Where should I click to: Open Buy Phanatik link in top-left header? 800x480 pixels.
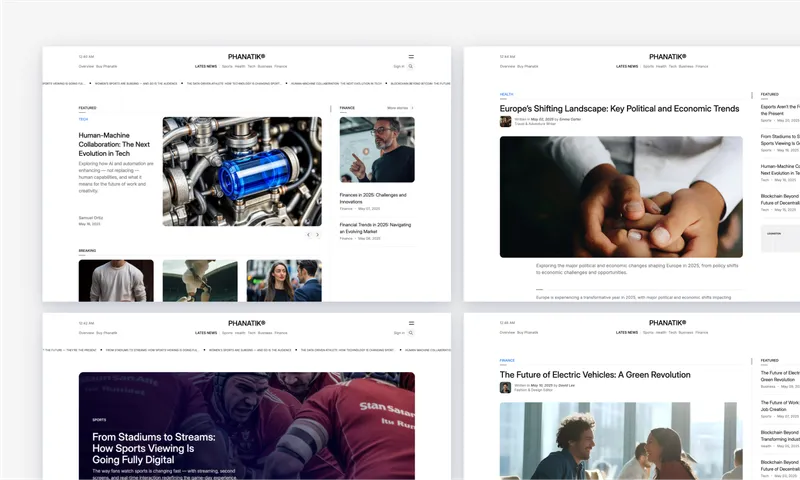107,66
